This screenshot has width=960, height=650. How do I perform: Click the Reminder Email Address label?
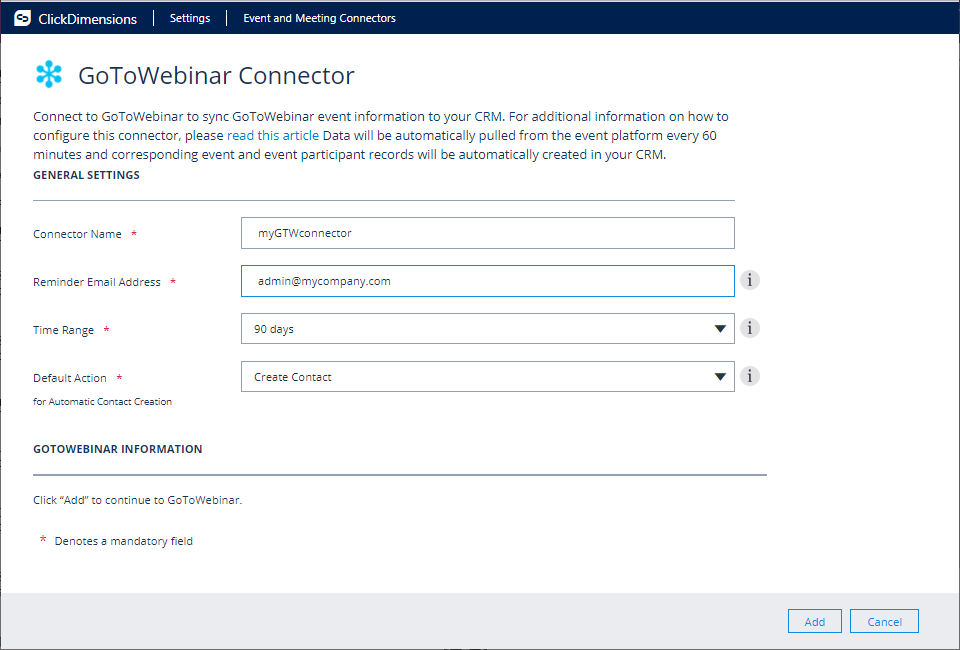[x=97, y=282]
